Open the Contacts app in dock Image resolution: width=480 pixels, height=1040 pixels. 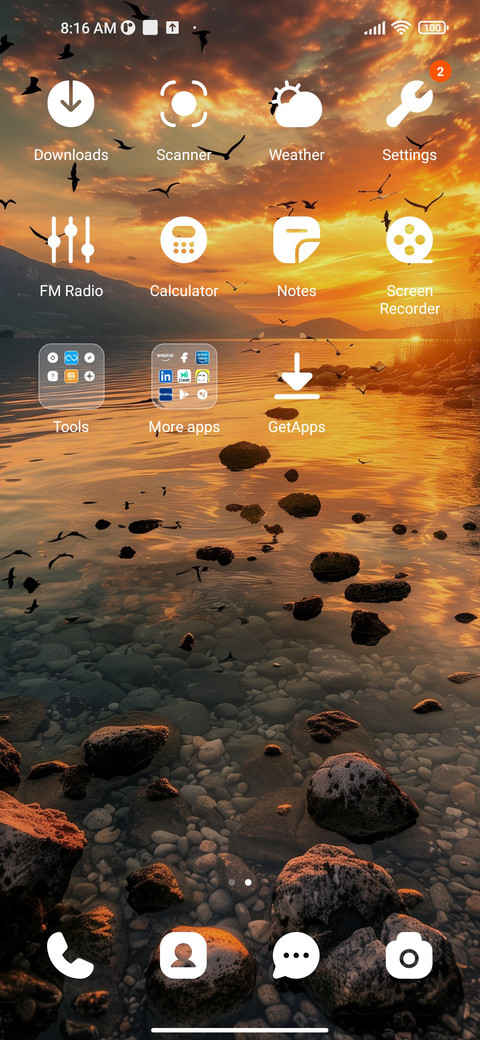(x=184, y=955)
